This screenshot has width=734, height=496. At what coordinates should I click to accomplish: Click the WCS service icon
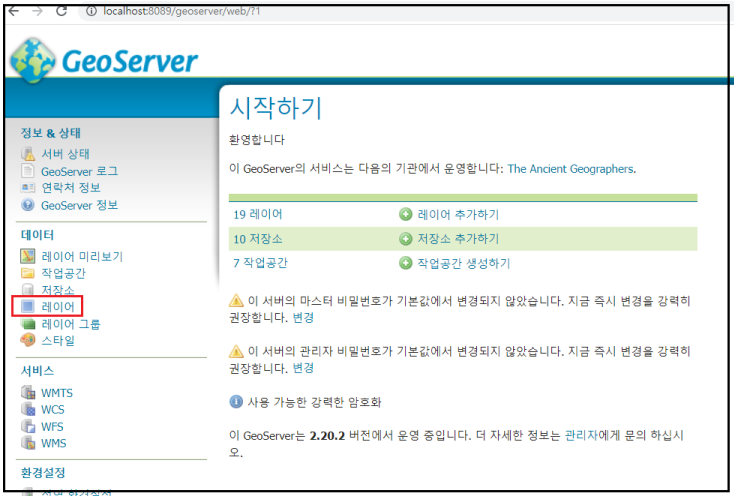tap(28, 409)
